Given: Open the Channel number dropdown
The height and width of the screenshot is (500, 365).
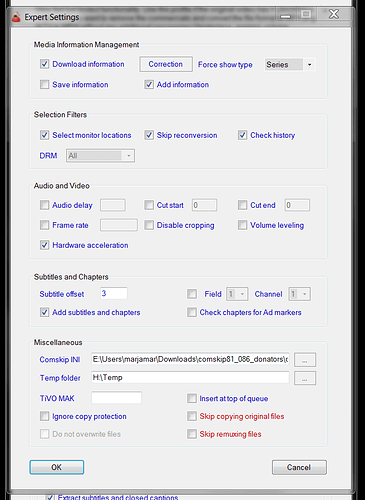Looking at the screenshot, I should coord(300,294).
